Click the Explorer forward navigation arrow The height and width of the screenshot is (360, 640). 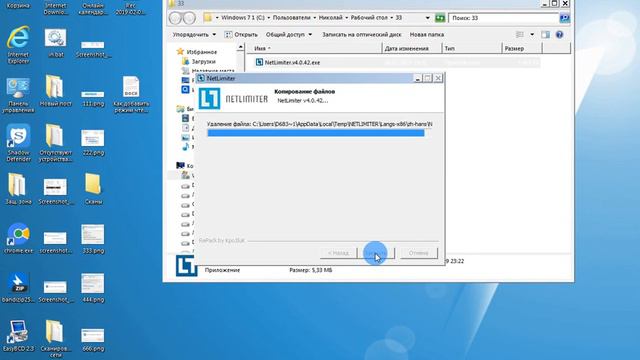click(189, 18)
